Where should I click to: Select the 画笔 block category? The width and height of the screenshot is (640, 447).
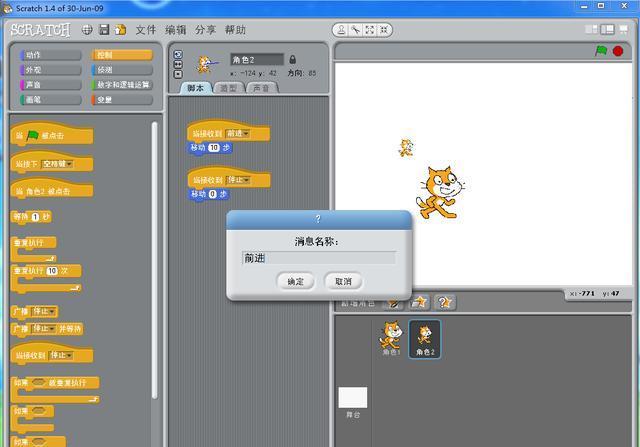pos(51,100)
